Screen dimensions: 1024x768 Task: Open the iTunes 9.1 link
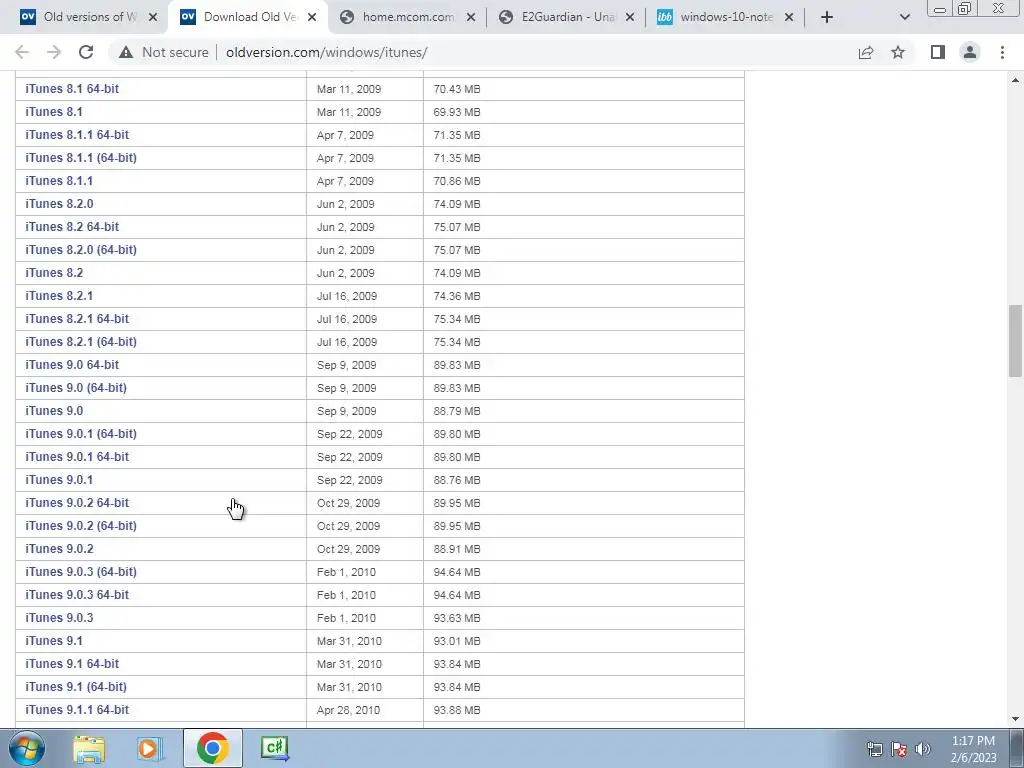(54, 641)
